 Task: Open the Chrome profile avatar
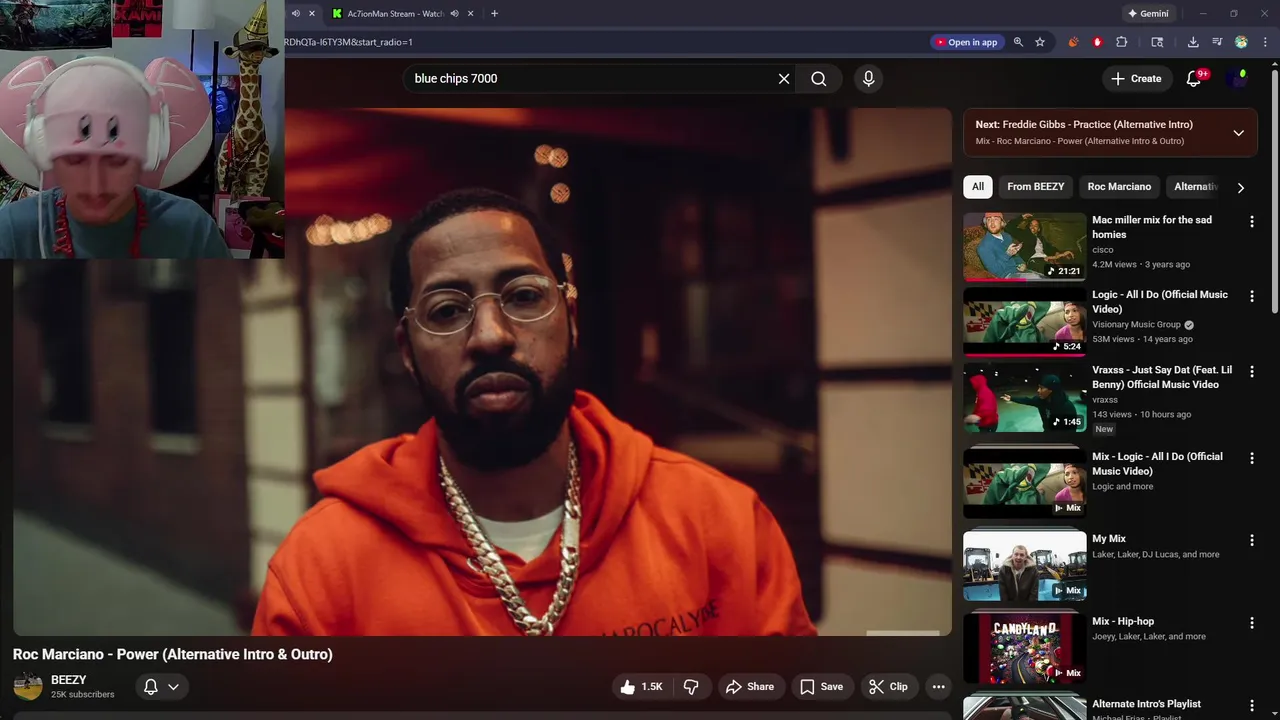[x=1241, y=42]
